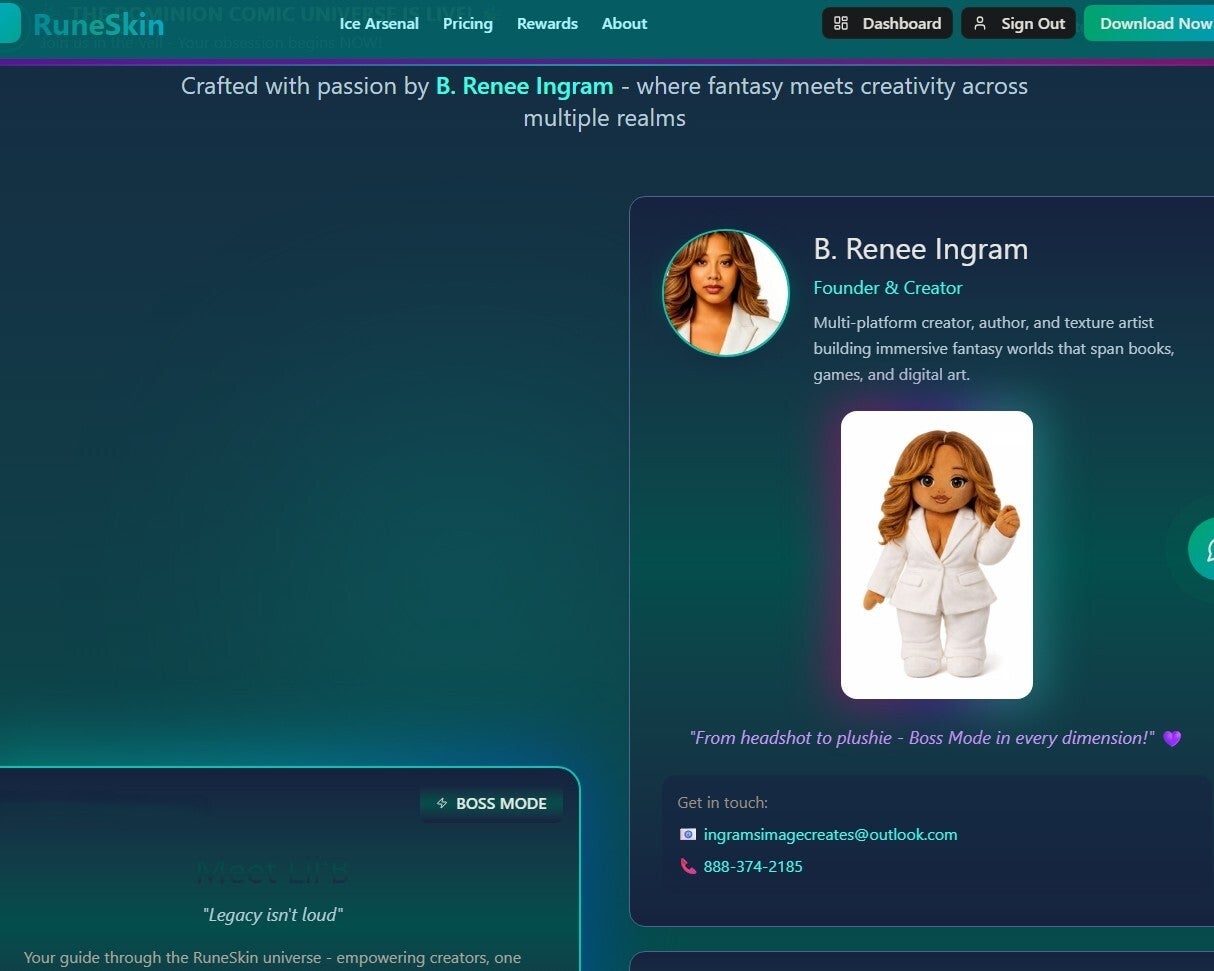
Task: Open the plushie doll image
Action: (x=937, y=555)
